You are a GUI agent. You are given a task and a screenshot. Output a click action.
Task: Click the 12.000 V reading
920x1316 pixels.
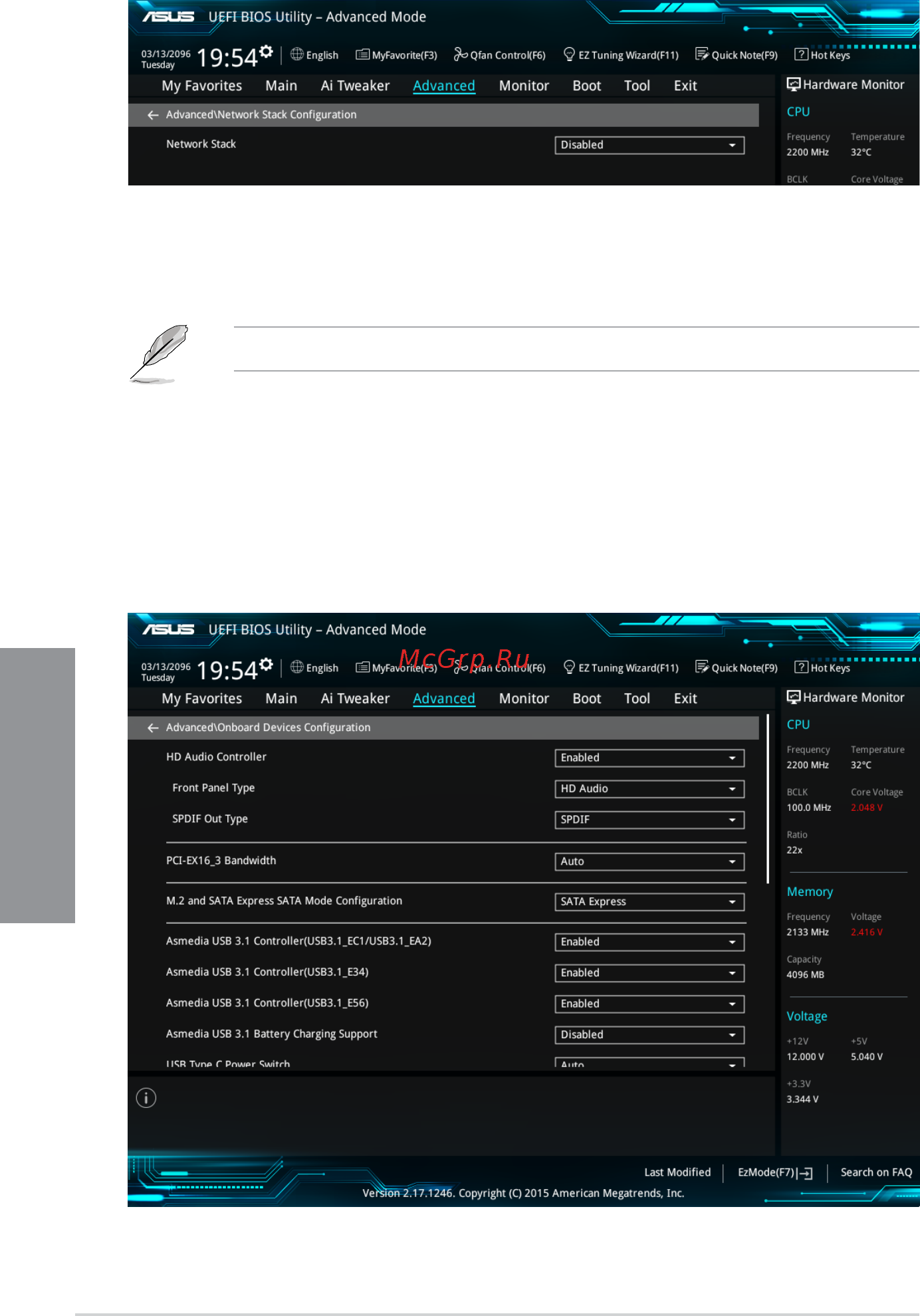coord(805,1057)
